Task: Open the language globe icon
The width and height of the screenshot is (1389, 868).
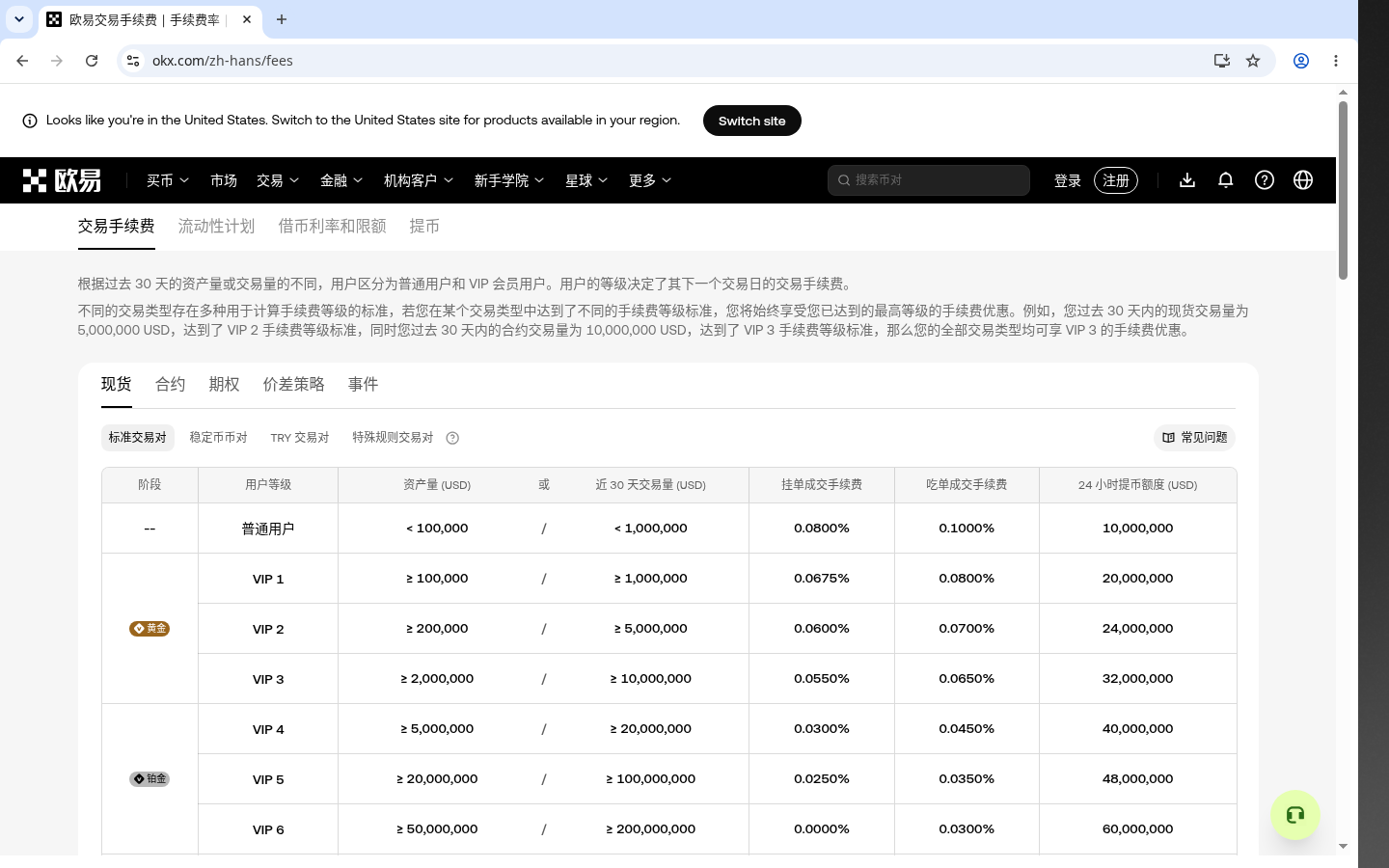Action: pos(1303,180)
